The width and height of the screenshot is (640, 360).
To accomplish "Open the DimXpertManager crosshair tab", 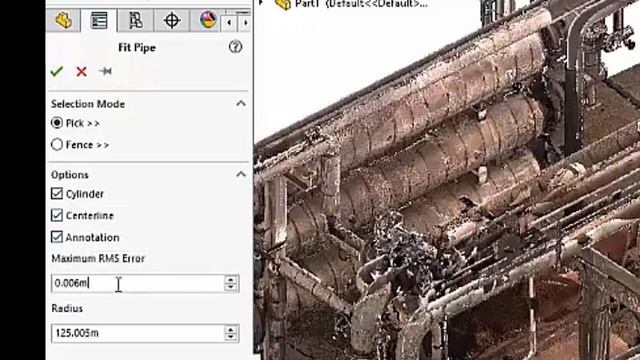I will pos(172,20).
